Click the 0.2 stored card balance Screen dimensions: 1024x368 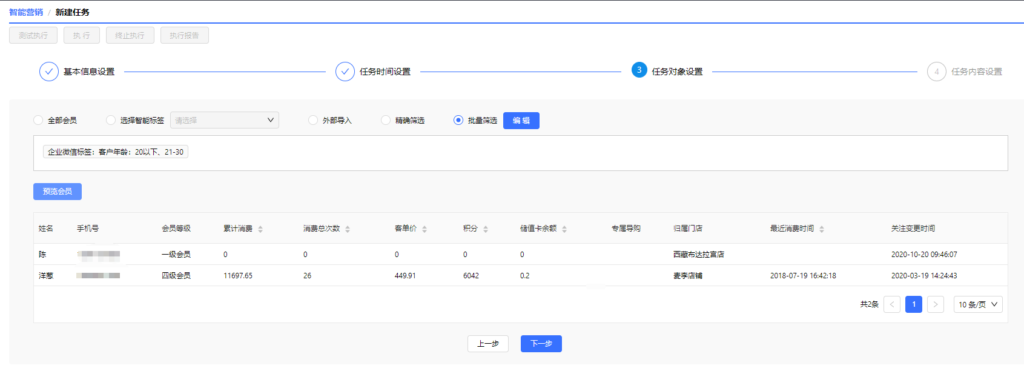pos(524,276)
